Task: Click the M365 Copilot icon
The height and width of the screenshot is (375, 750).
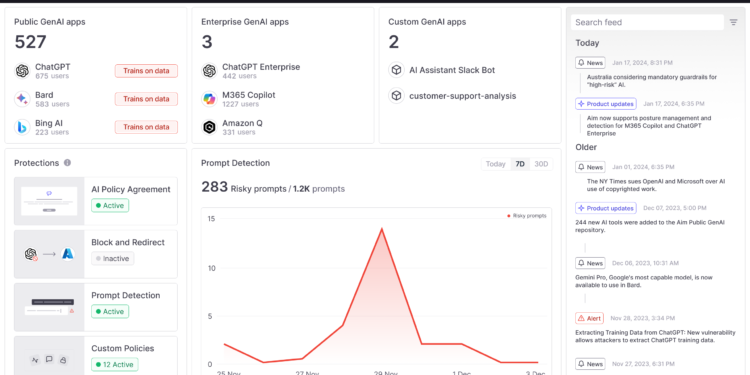Action: coord(209,99)
